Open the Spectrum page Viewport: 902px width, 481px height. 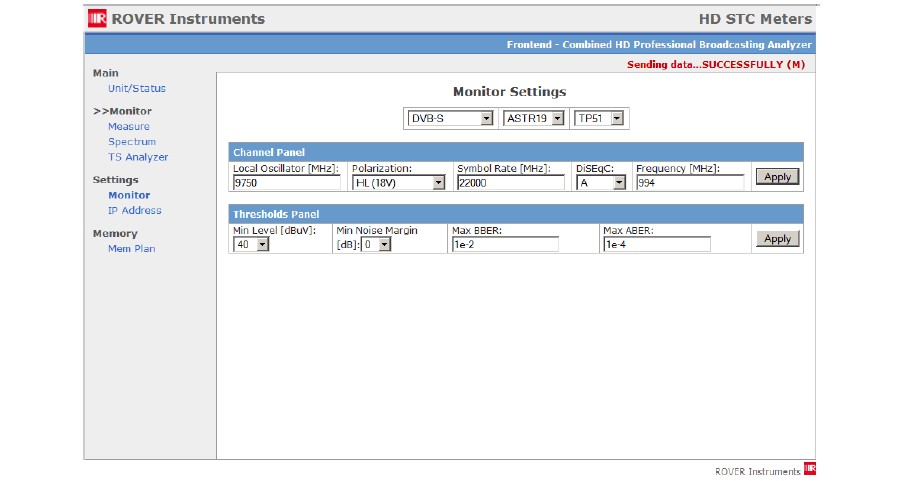point(132,142)
